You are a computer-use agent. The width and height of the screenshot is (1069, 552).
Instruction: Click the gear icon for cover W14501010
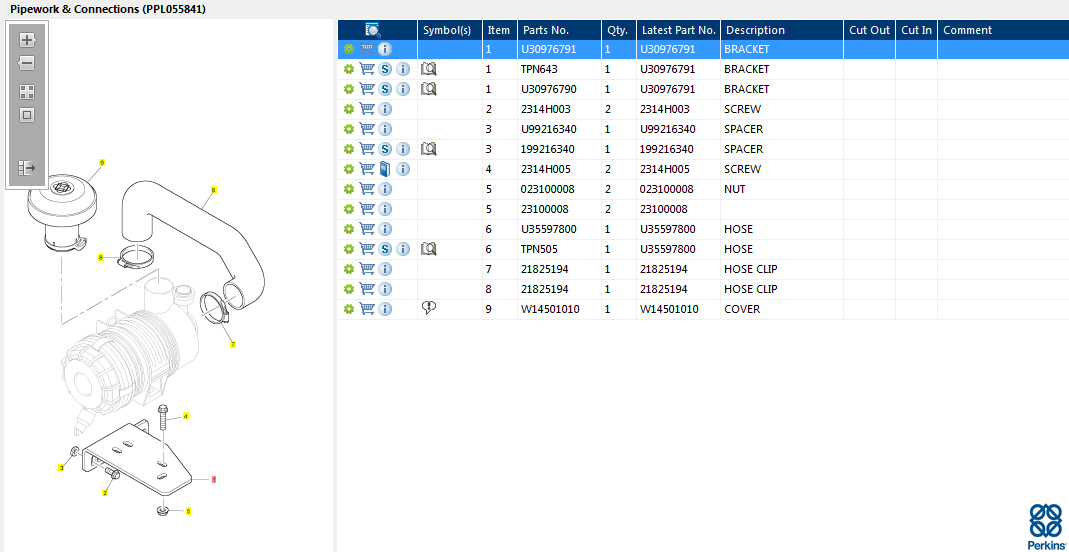tap(349, 309)
